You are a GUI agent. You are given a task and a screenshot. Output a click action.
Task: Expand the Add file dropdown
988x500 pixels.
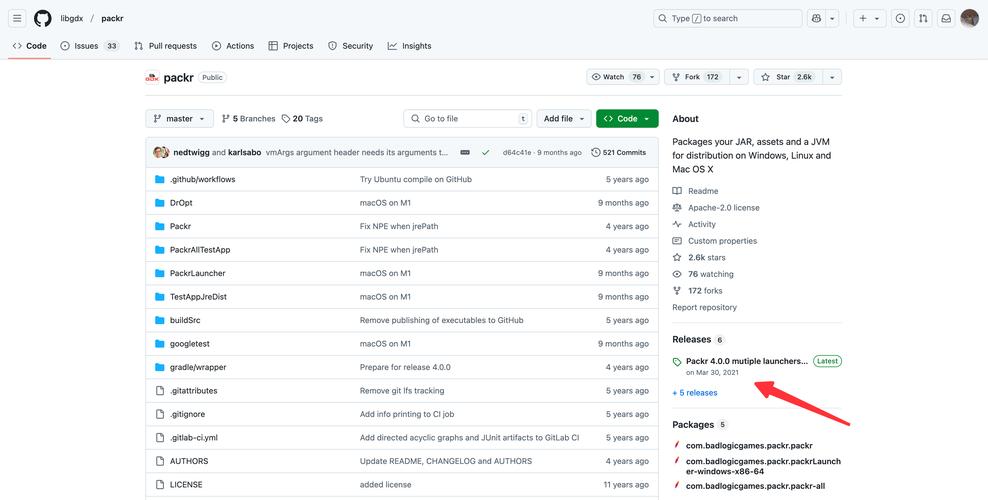[564, 118]
